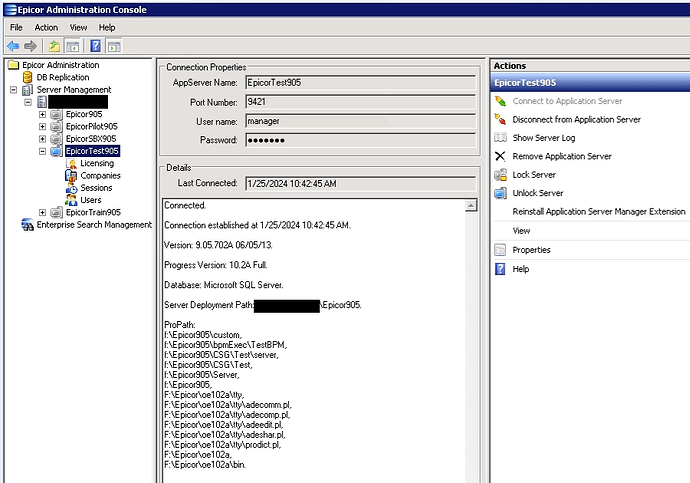Image resolution: width=690 pixels, height=483 pixels.
Task: Click the forward arrow toolbar icon
Action: [30, 46]
